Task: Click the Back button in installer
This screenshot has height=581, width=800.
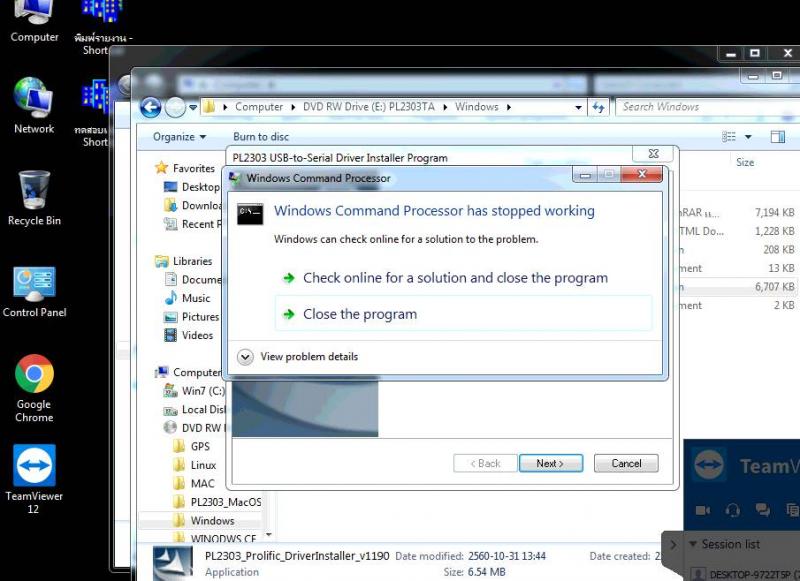Action: click(485, 464)
